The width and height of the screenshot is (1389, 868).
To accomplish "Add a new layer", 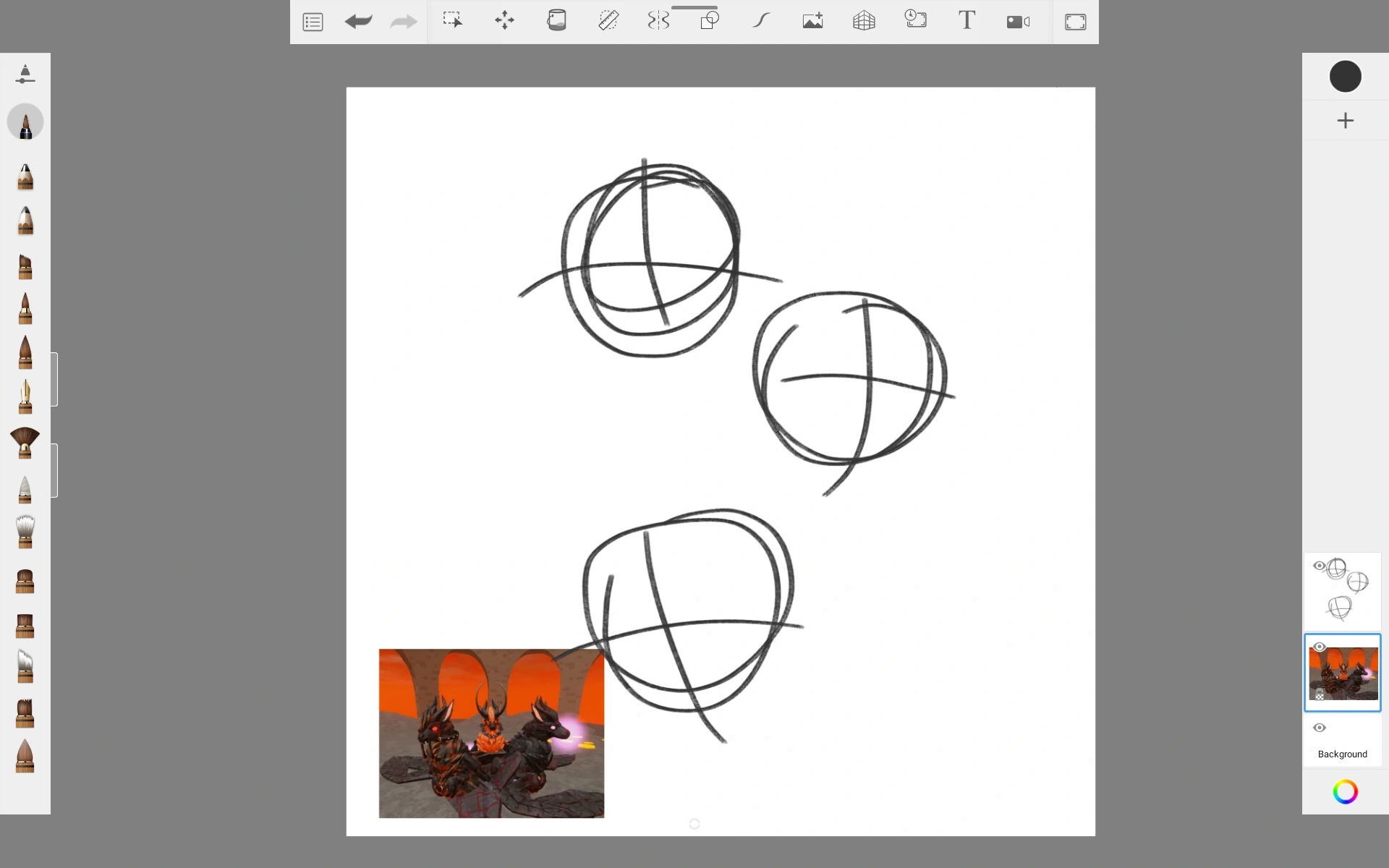I will pos(1346,120).
